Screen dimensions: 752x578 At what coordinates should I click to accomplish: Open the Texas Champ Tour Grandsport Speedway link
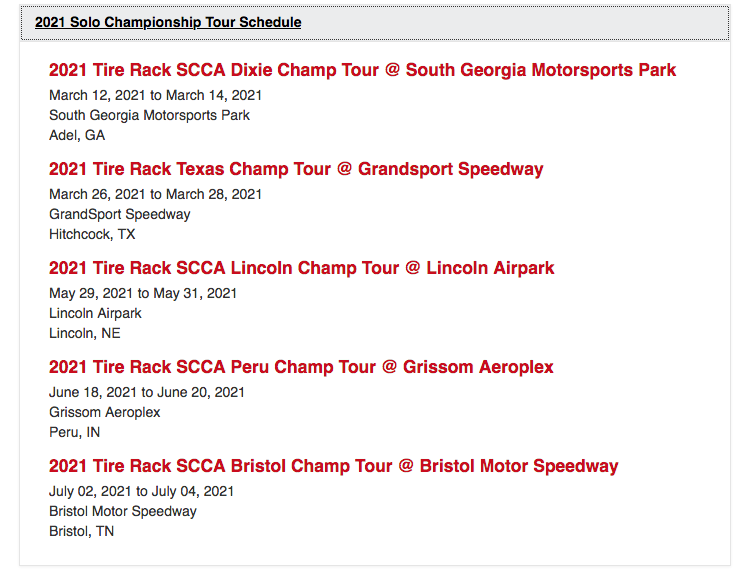point(296,169)
